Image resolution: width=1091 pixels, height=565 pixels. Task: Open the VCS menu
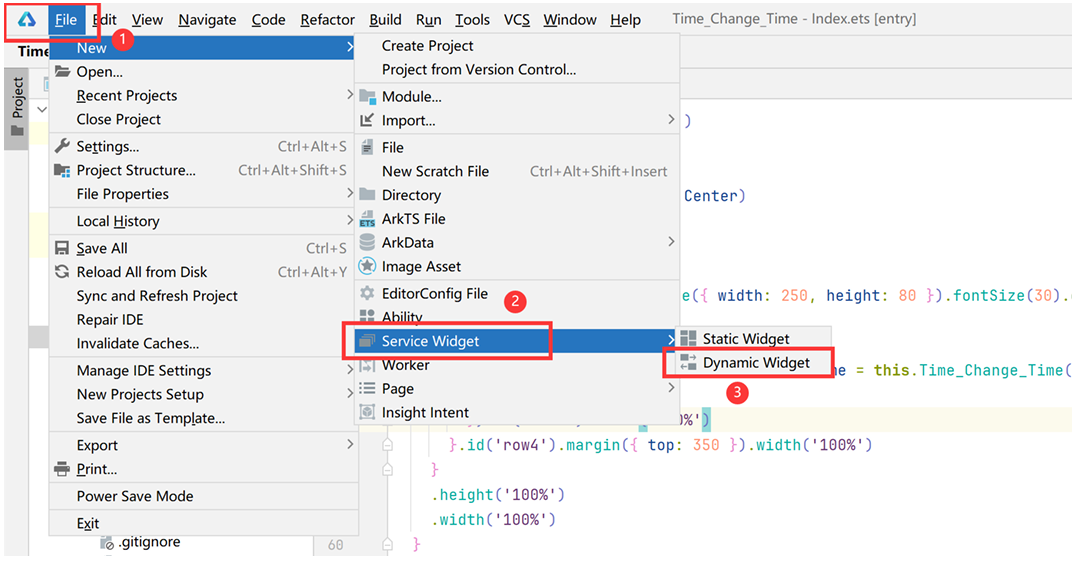coord(516,20)
